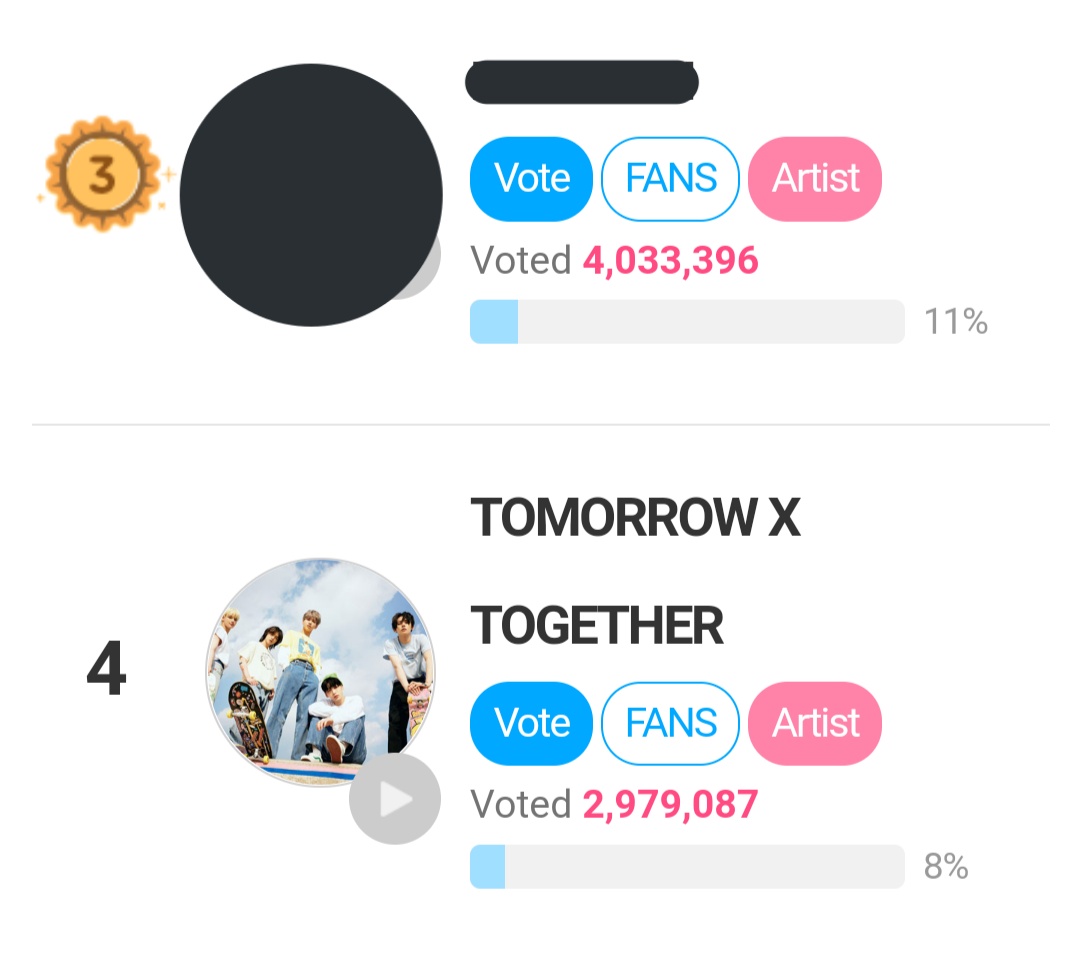Open FANS page for third-ranked artist
This screenshot has height=958, width=1080.
[670, 179]
